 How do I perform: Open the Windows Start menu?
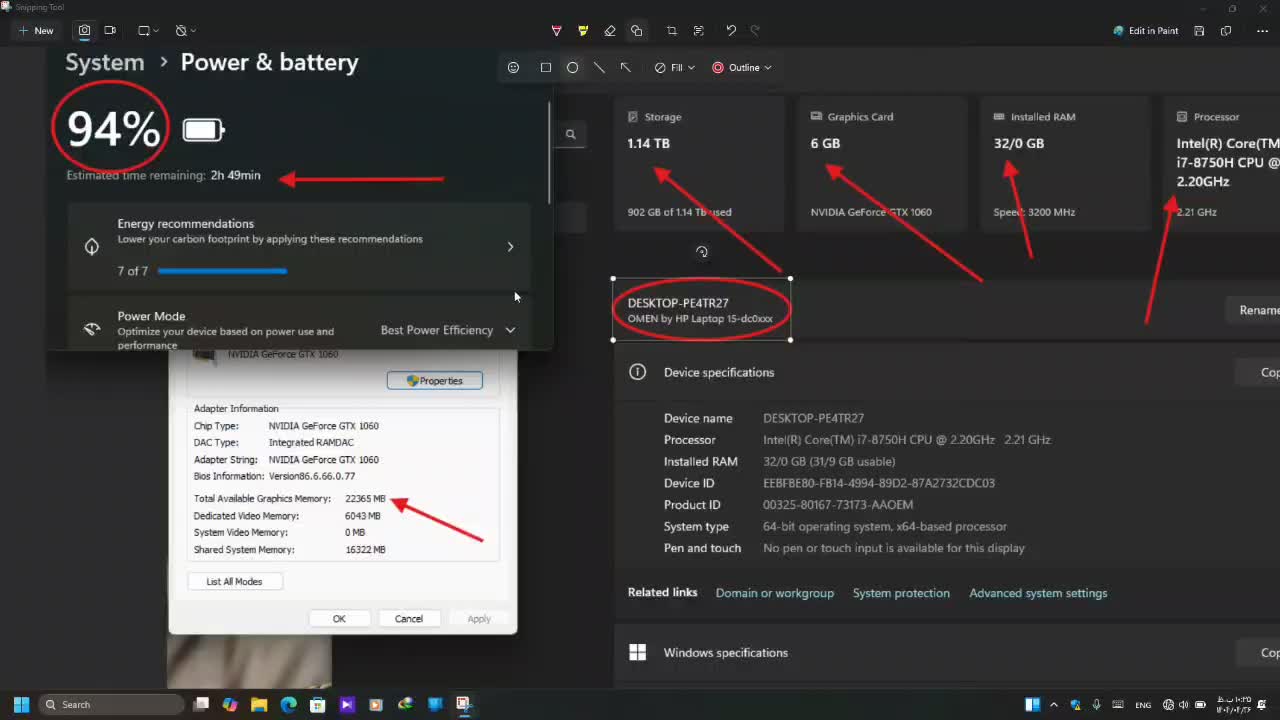coord(21,705)
